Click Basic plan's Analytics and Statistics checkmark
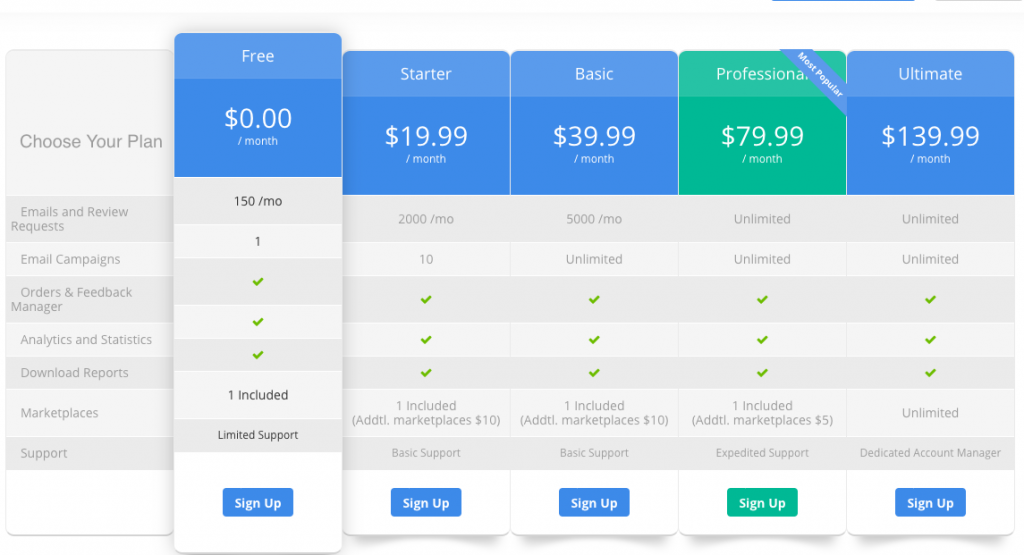The width and height of the screenshot is (1024, 555). 594,340
